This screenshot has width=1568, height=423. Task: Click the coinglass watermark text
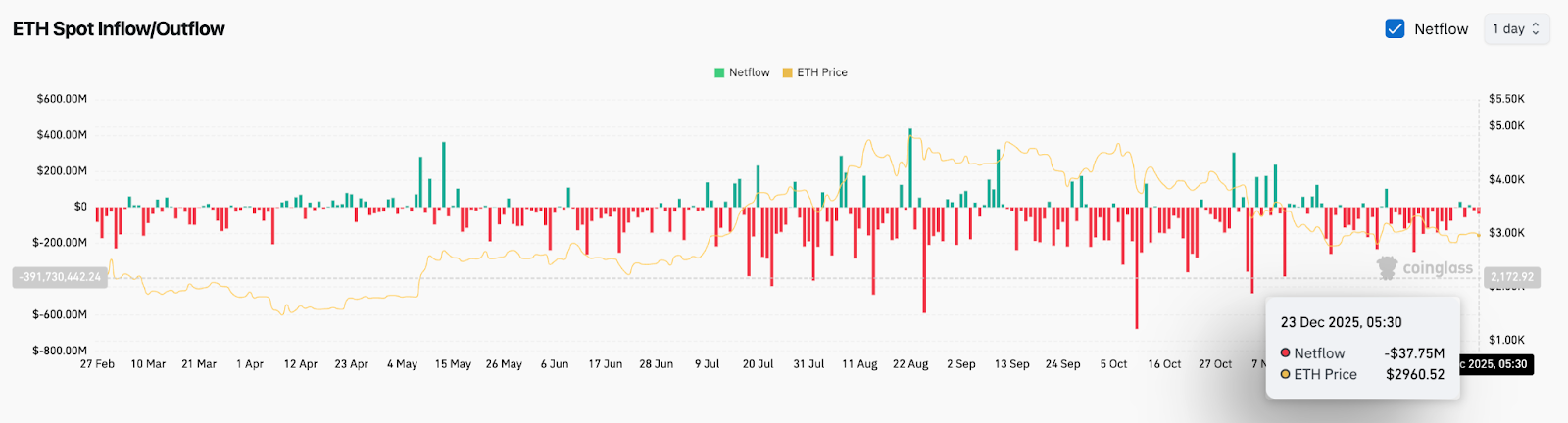click(x=1437, y=268)
